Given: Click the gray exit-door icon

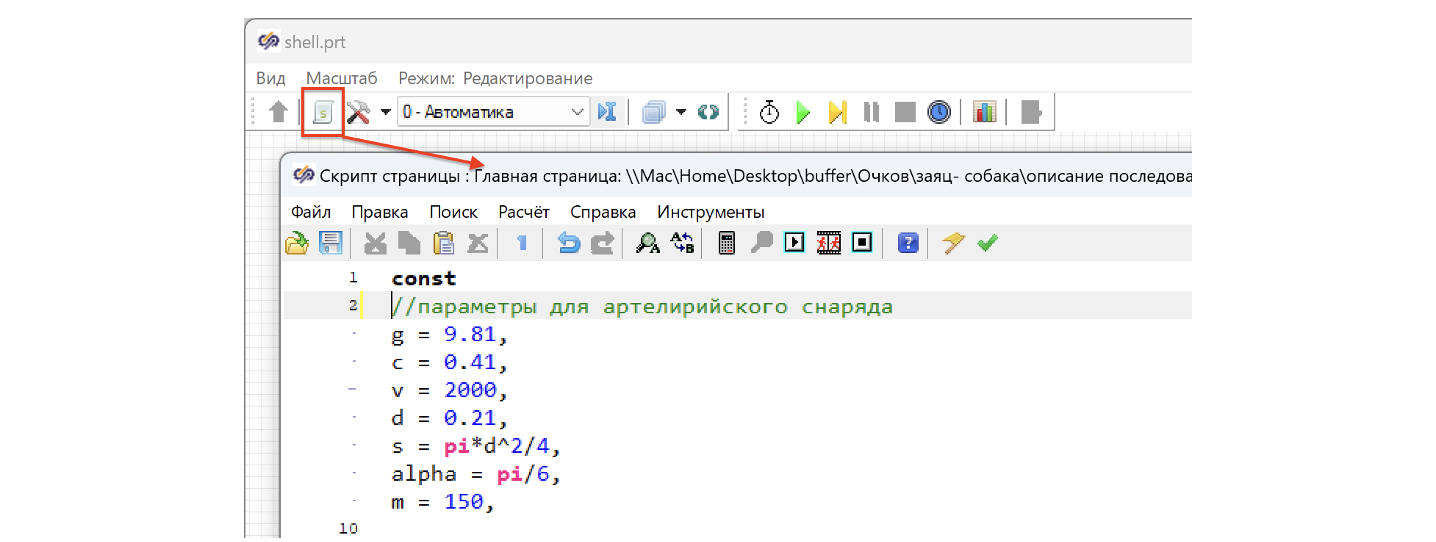Looking at the screenshot, I should (1031, 112).
